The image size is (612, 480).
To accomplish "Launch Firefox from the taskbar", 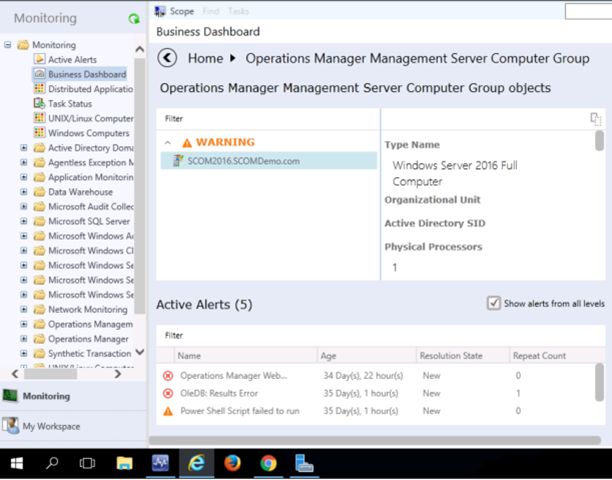I will click(232, 464).
